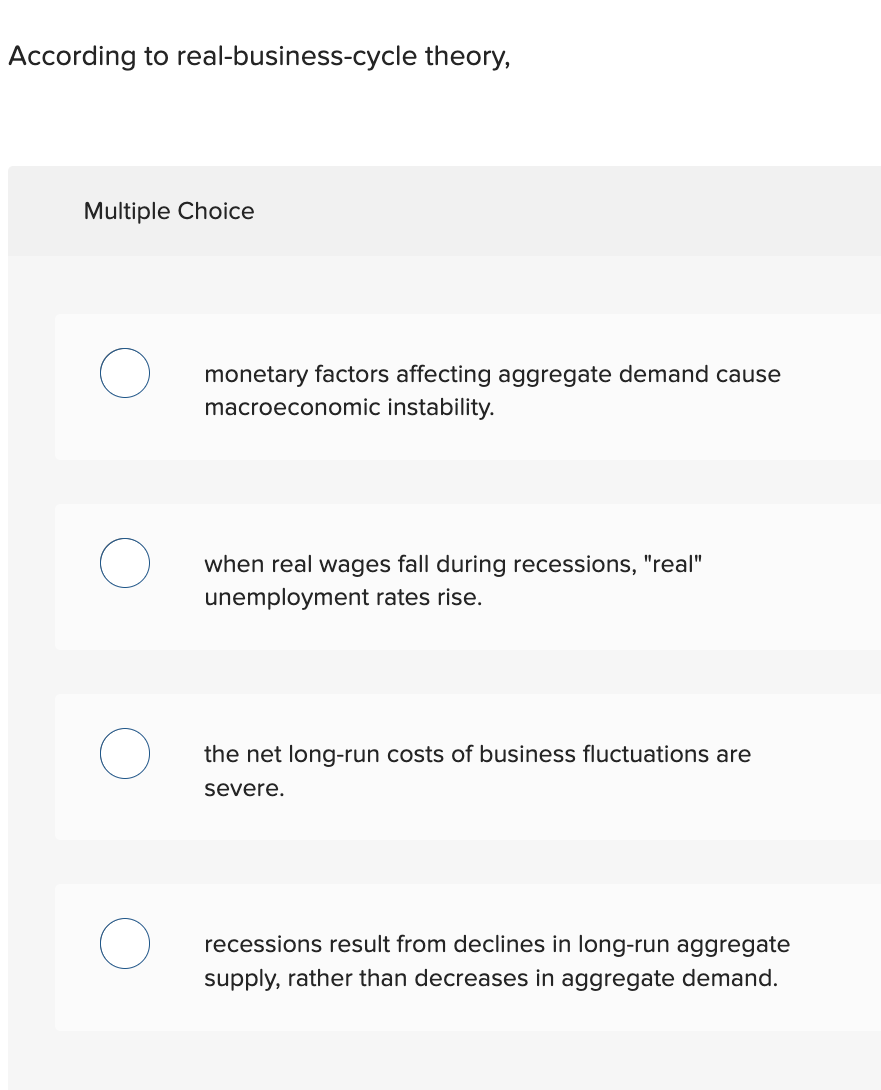881x1090 pixels.
Task: Select the radio button for the real wages option
Action: [124, 563]
